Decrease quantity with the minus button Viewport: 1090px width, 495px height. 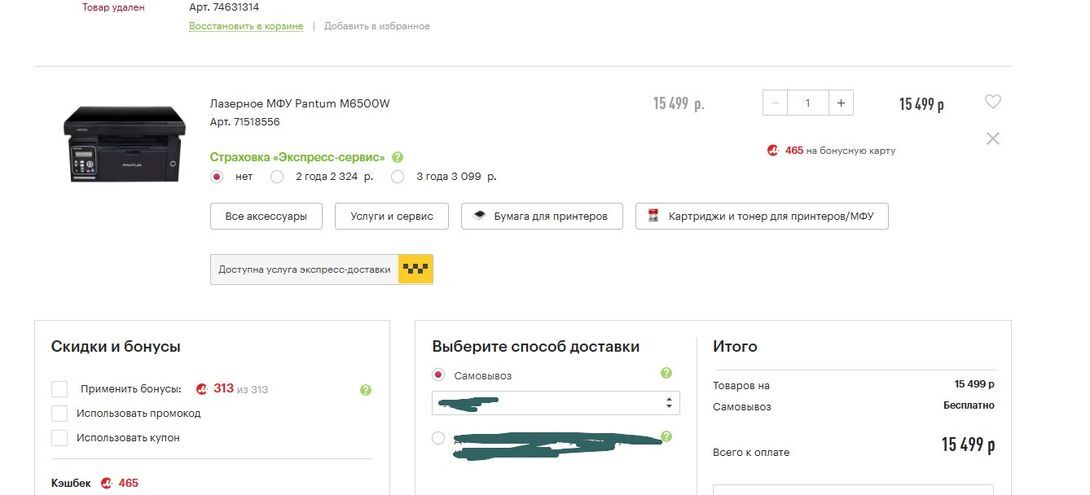pyautogui.click(x=775, y=102)
